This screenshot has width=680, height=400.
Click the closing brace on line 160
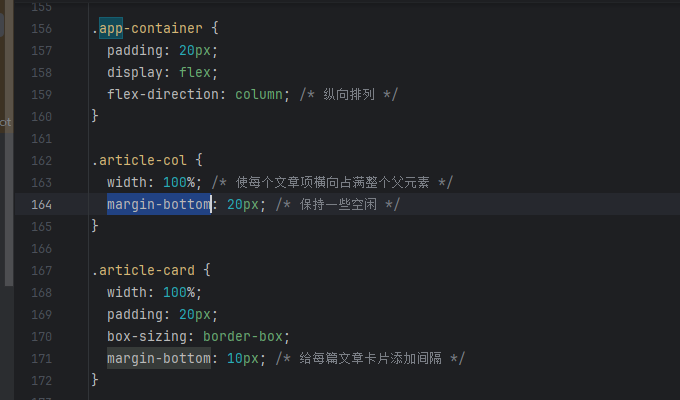click(95, 116)
